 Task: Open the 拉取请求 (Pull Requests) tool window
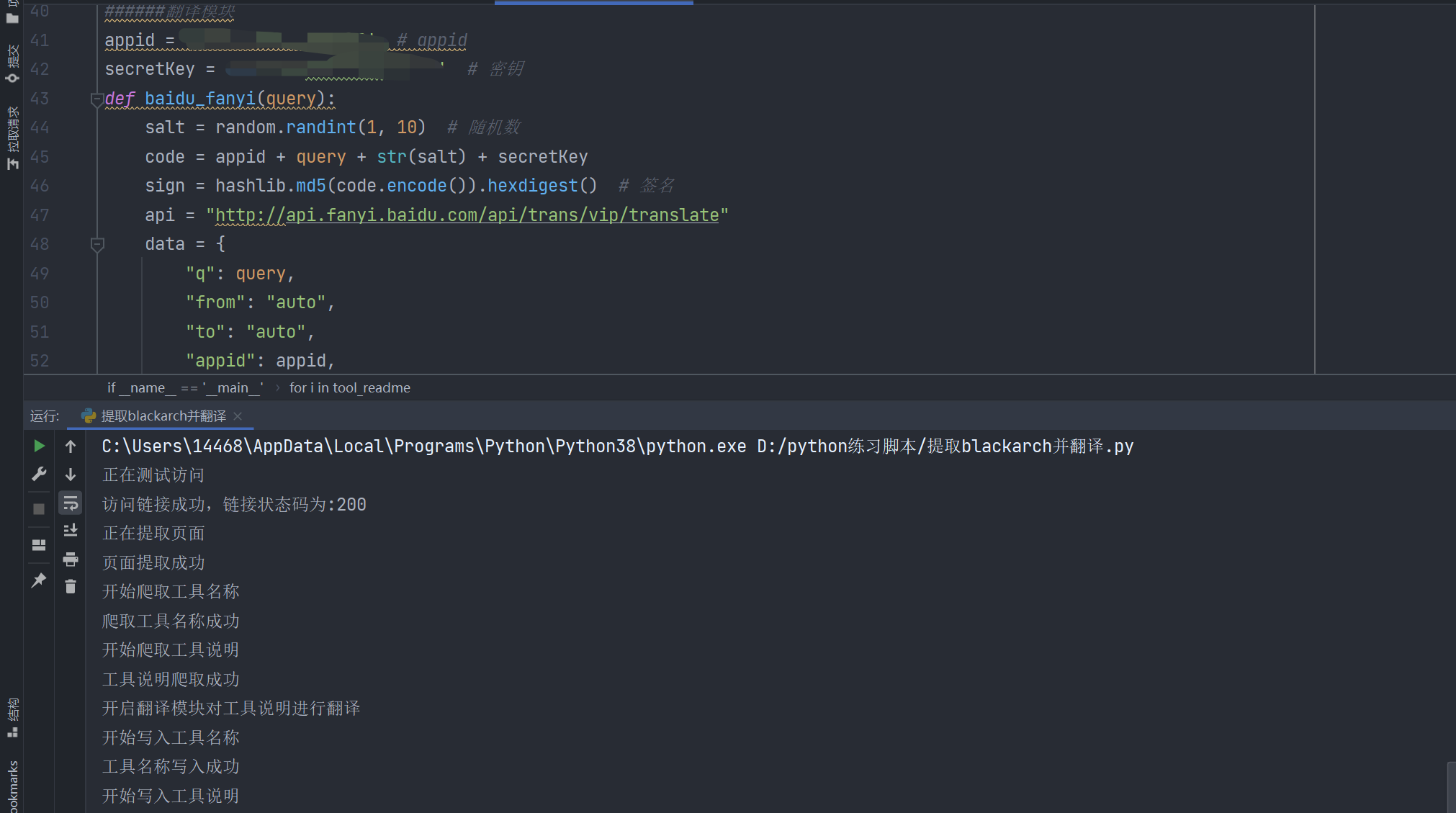pos(12,138)
